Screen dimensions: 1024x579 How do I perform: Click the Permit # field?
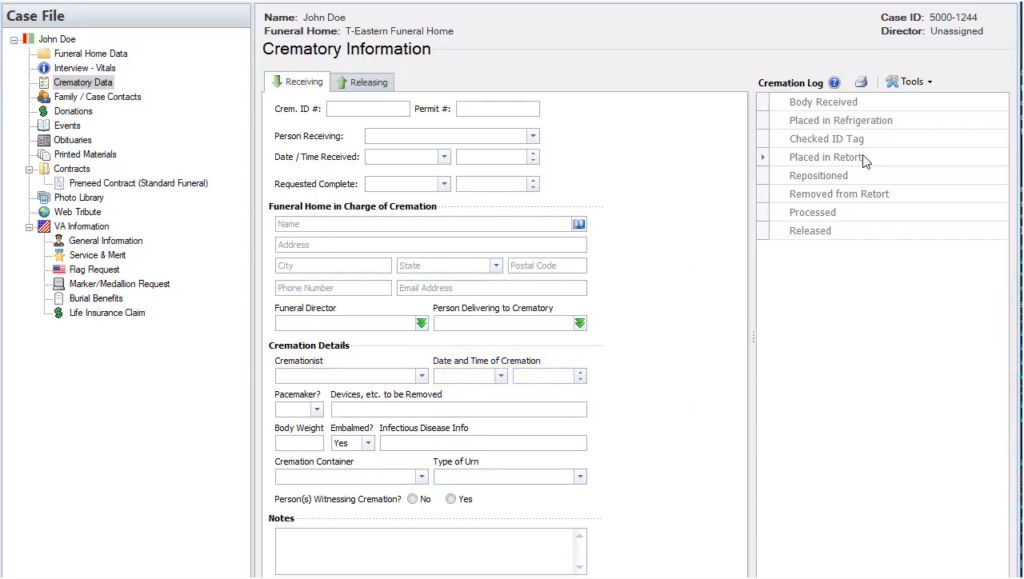[x=498, y=109]
